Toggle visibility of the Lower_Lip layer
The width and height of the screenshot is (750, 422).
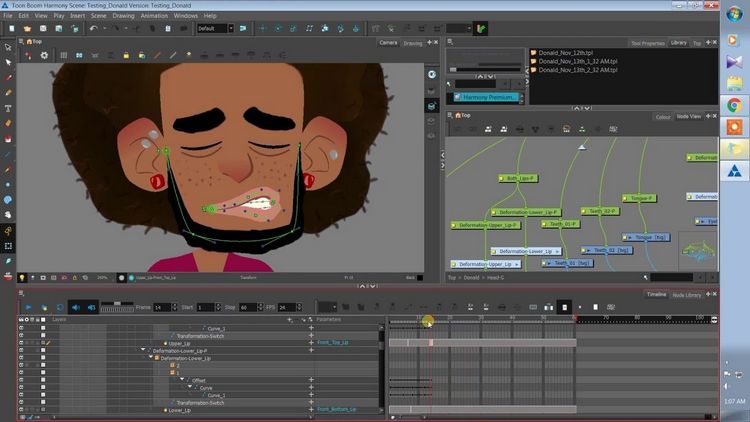(21, 410)
